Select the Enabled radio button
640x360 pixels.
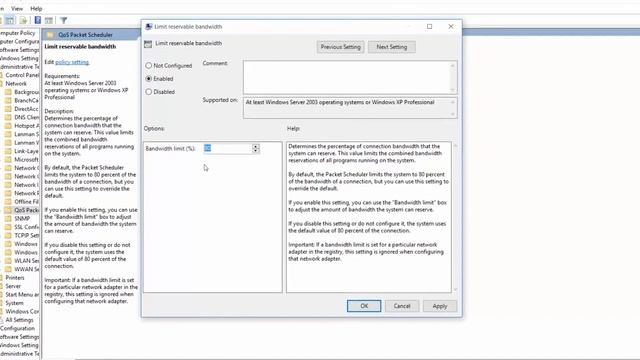[x=149, y=78]
